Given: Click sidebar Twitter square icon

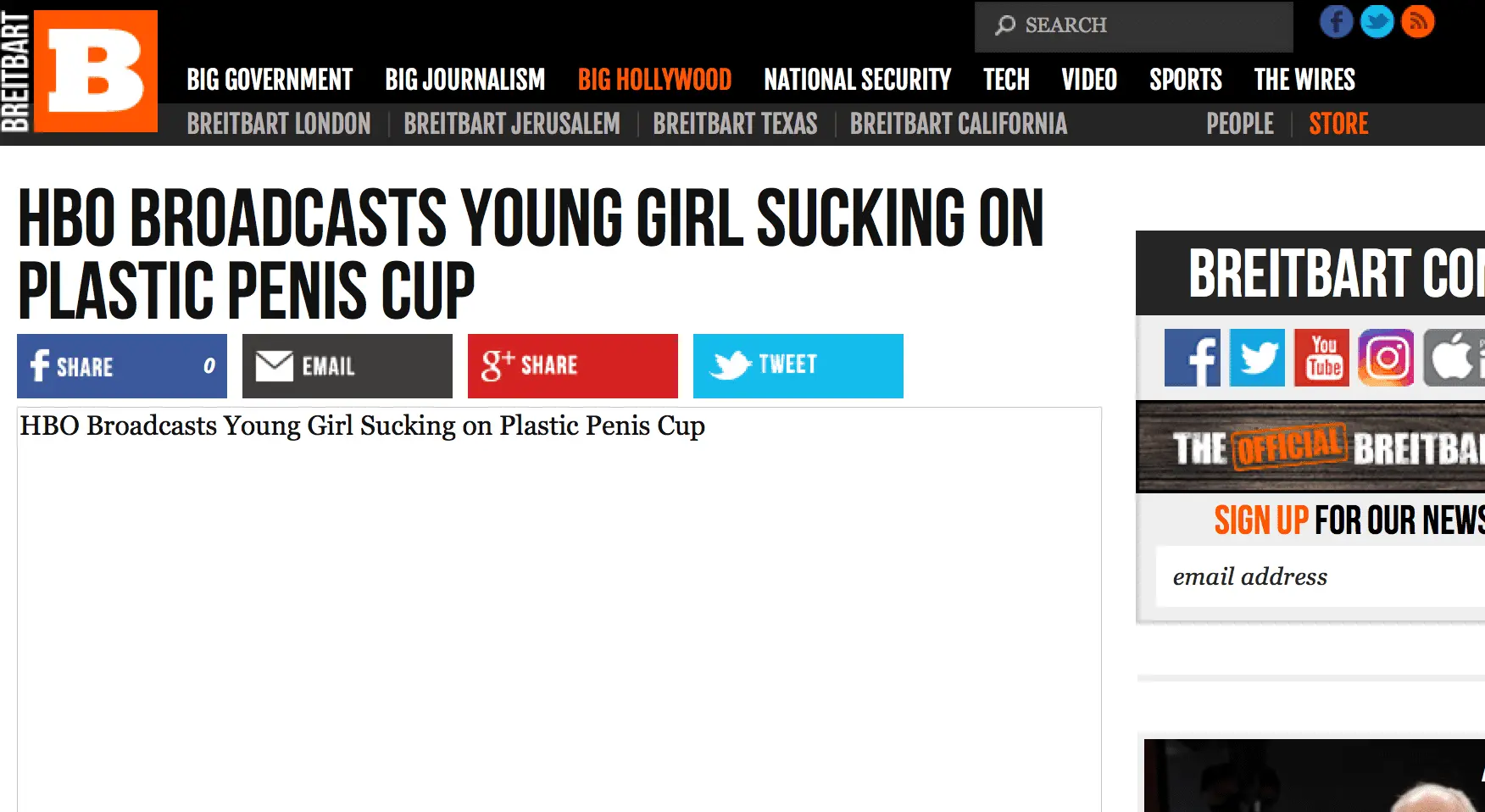Looking at the screenshot, I should click(1257, 358).
